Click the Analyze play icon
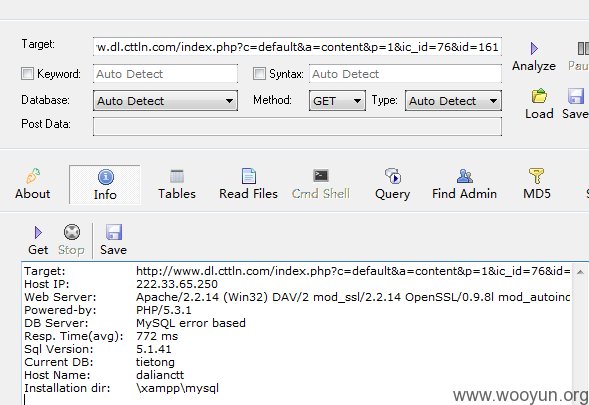 coord(534,48)
